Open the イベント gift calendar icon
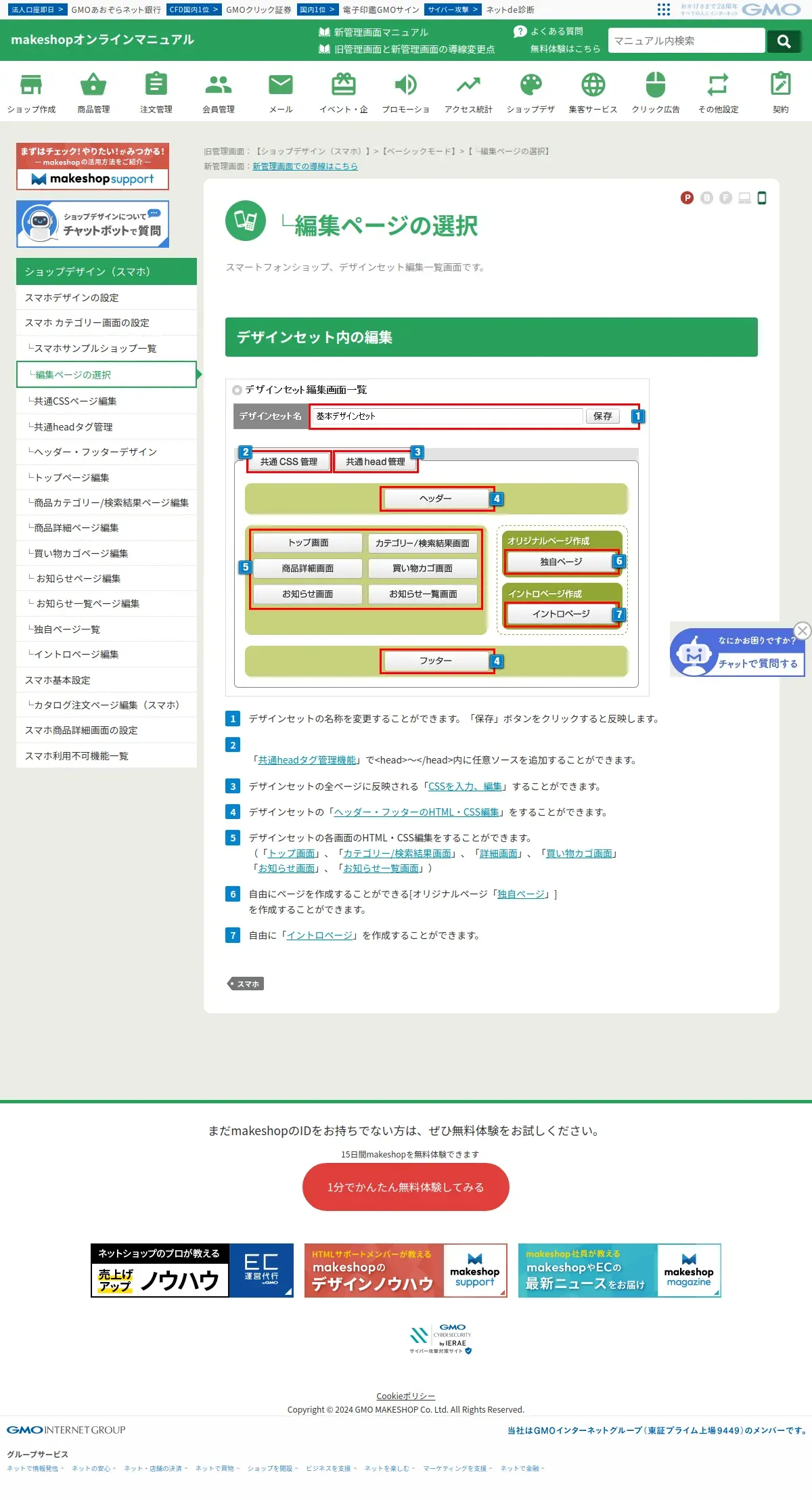 pyautogui.click(x=344, y=85)
